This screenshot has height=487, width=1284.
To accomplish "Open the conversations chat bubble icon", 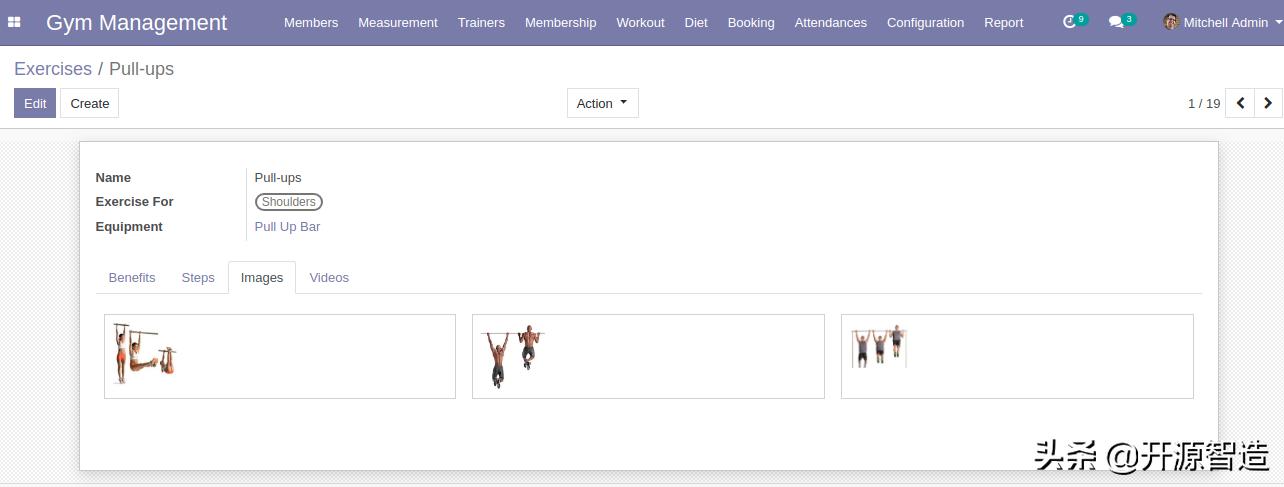I will 1117,22.
